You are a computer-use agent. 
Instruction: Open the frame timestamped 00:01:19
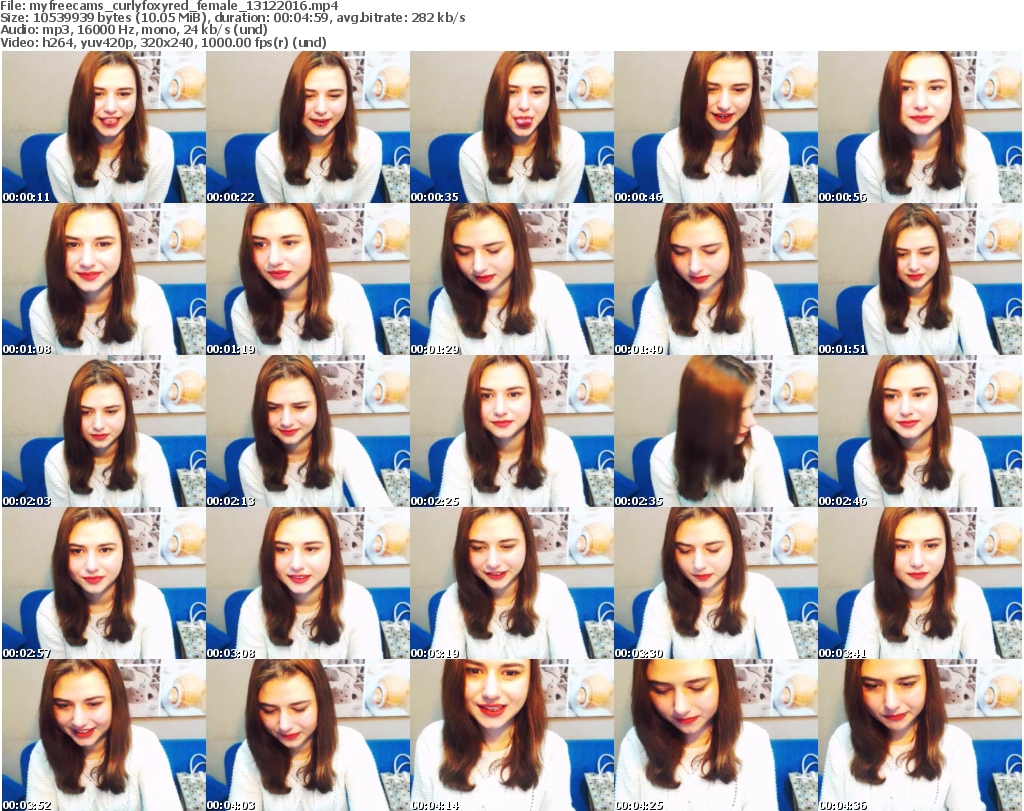(x=308, y=279)
